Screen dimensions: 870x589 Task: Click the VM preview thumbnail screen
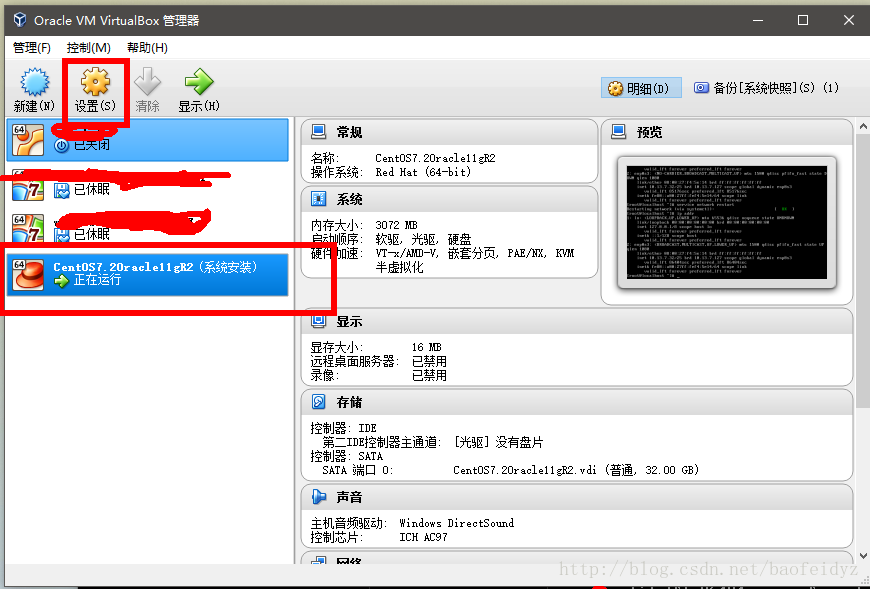727,222
